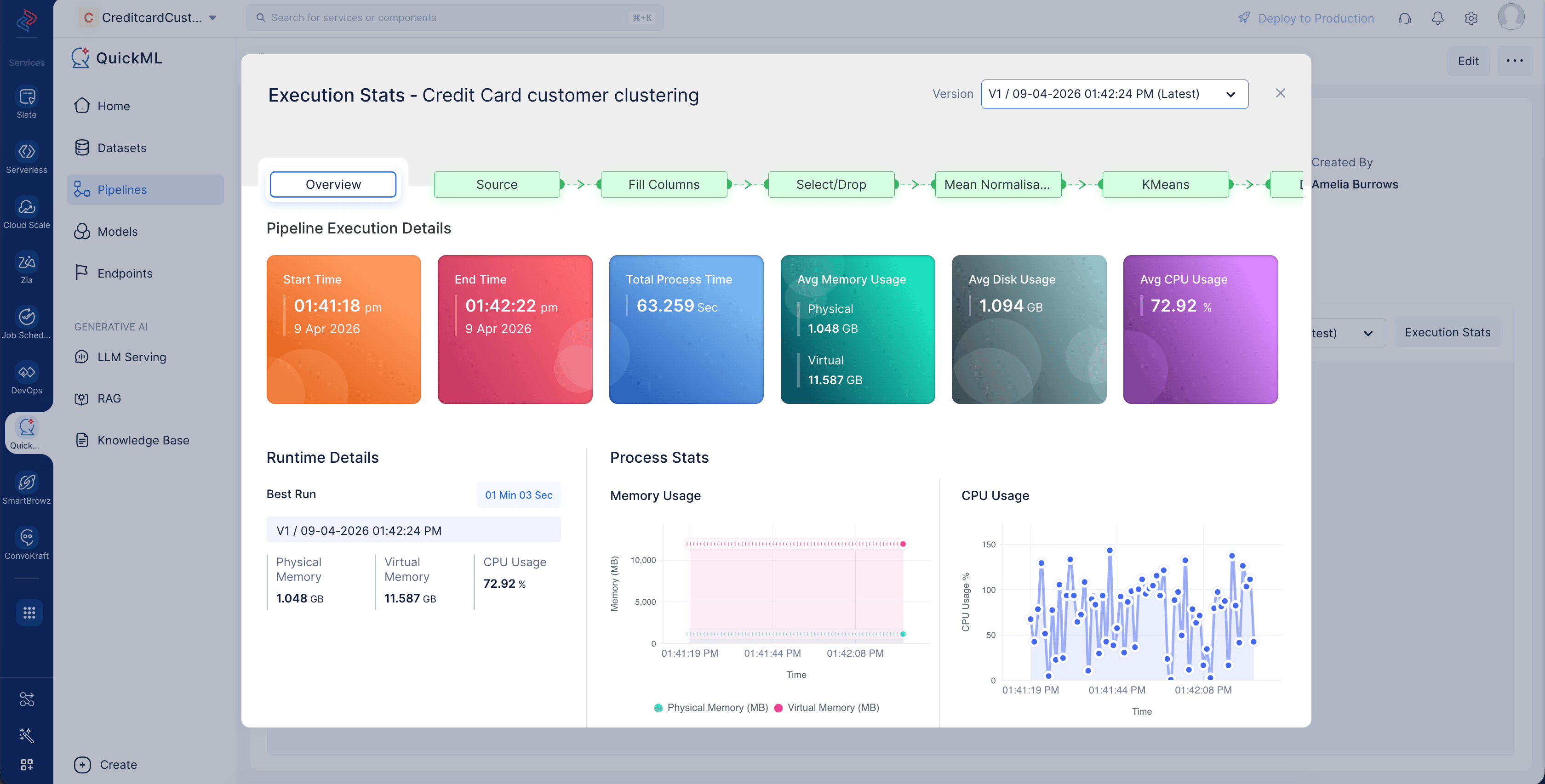1545x784 pixels.
Task: Open Cloud Scale in services sidebar
Action: pyautogui.click(x=26, y=213)
